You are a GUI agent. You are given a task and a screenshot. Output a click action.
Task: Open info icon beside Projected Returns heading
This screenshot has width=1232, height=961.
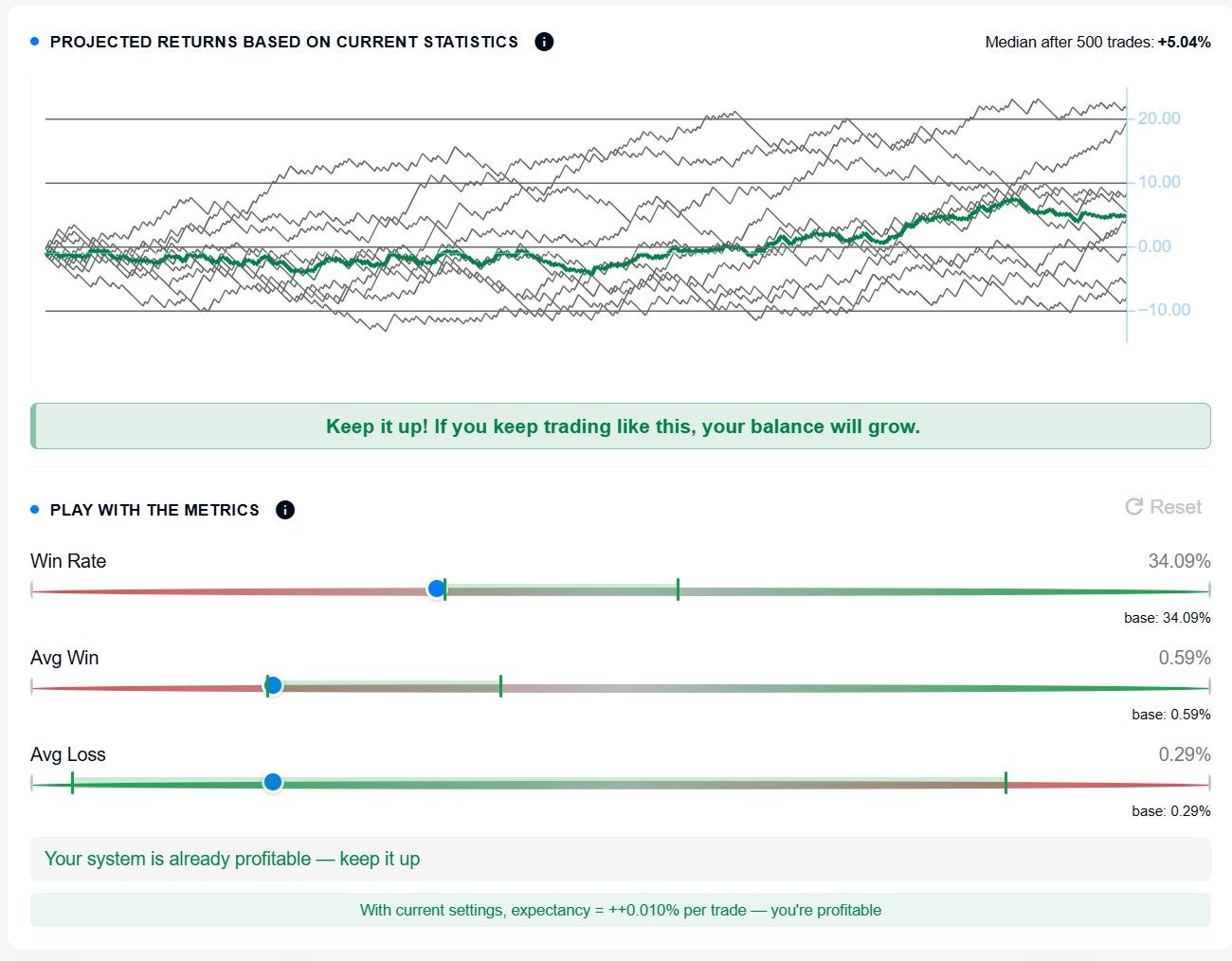click(544, 42)
